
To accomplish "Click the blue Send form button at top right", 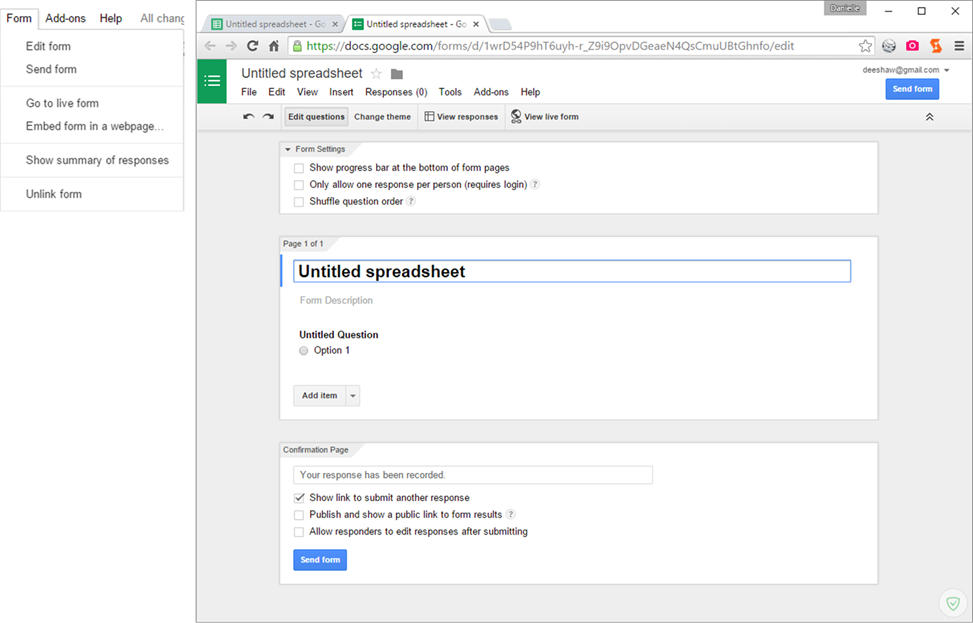I will [912, 89].
